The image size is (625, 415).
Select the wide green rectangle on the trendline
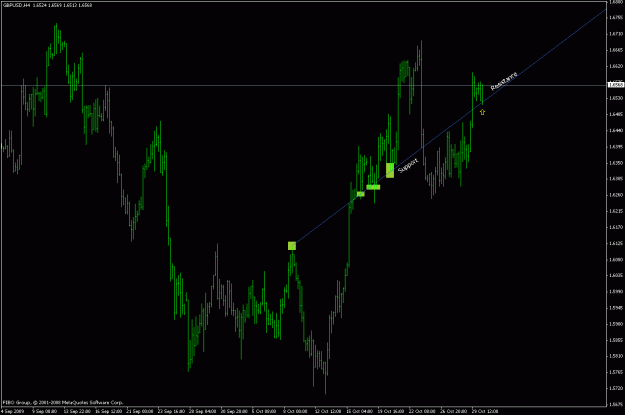[373, 187]
